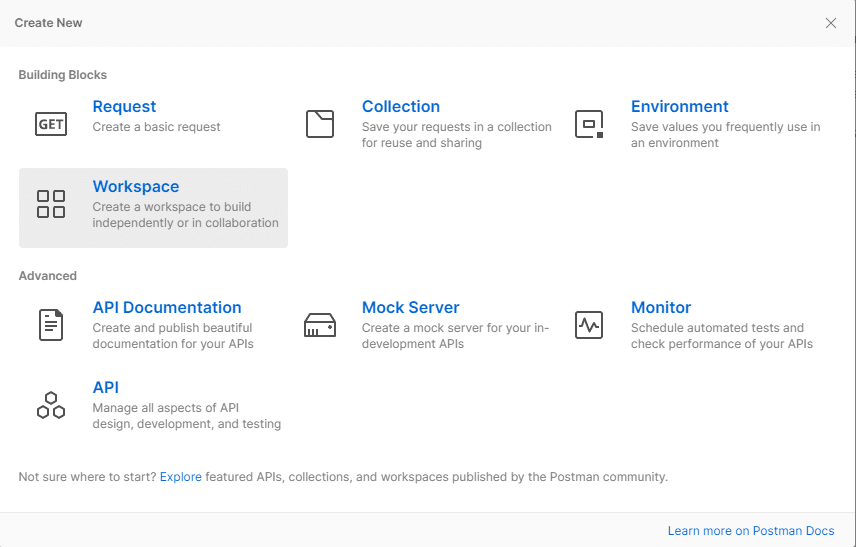
Task: Click the Workspace description text
Action: (185, 215)
